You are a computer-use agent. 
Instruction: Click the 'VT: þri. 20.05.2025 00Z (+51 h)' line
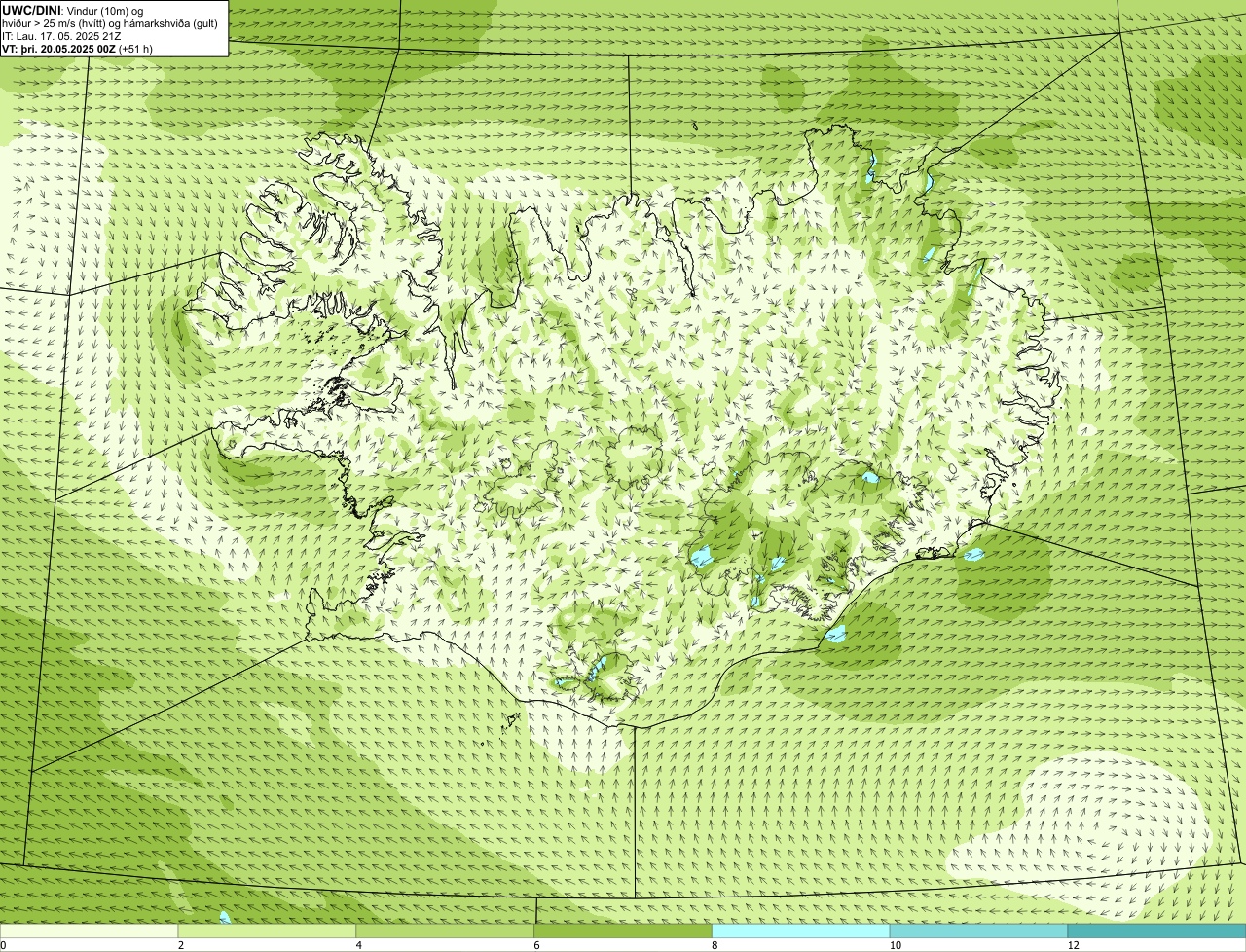(x=78, y=49)
